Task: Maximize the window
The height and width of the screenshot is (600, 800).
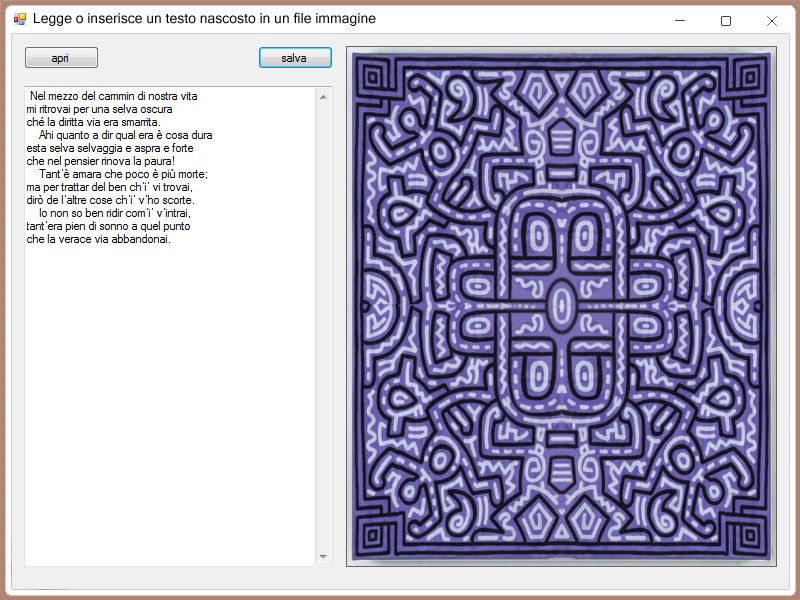Action: pos(726,20)
